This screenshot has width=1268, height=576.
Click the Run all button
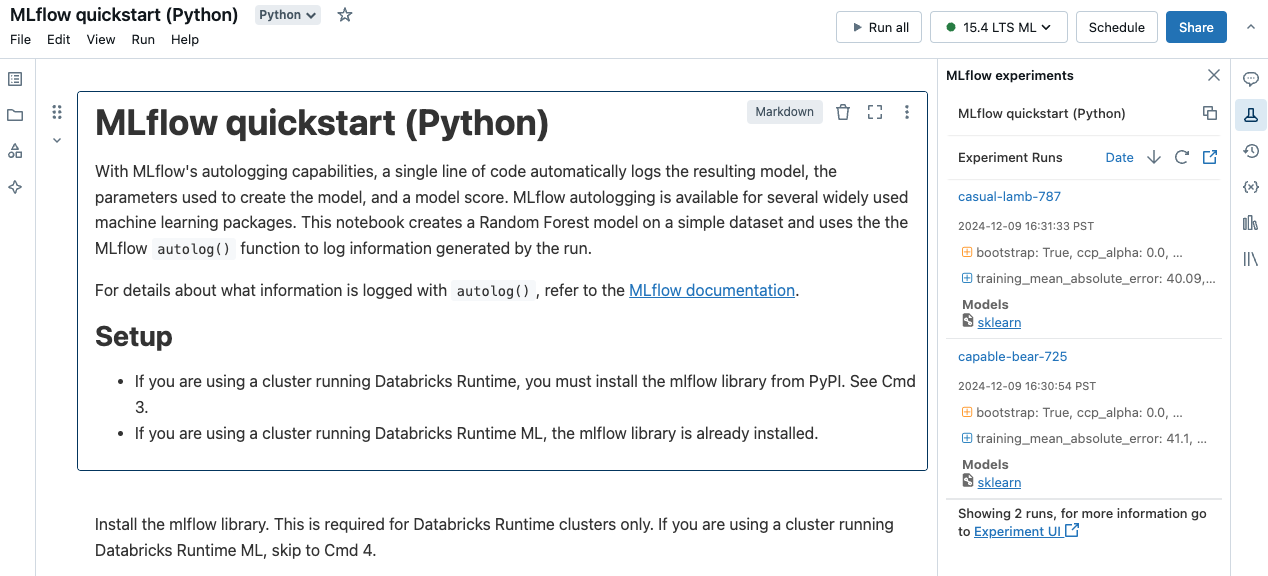coord(878,27)
